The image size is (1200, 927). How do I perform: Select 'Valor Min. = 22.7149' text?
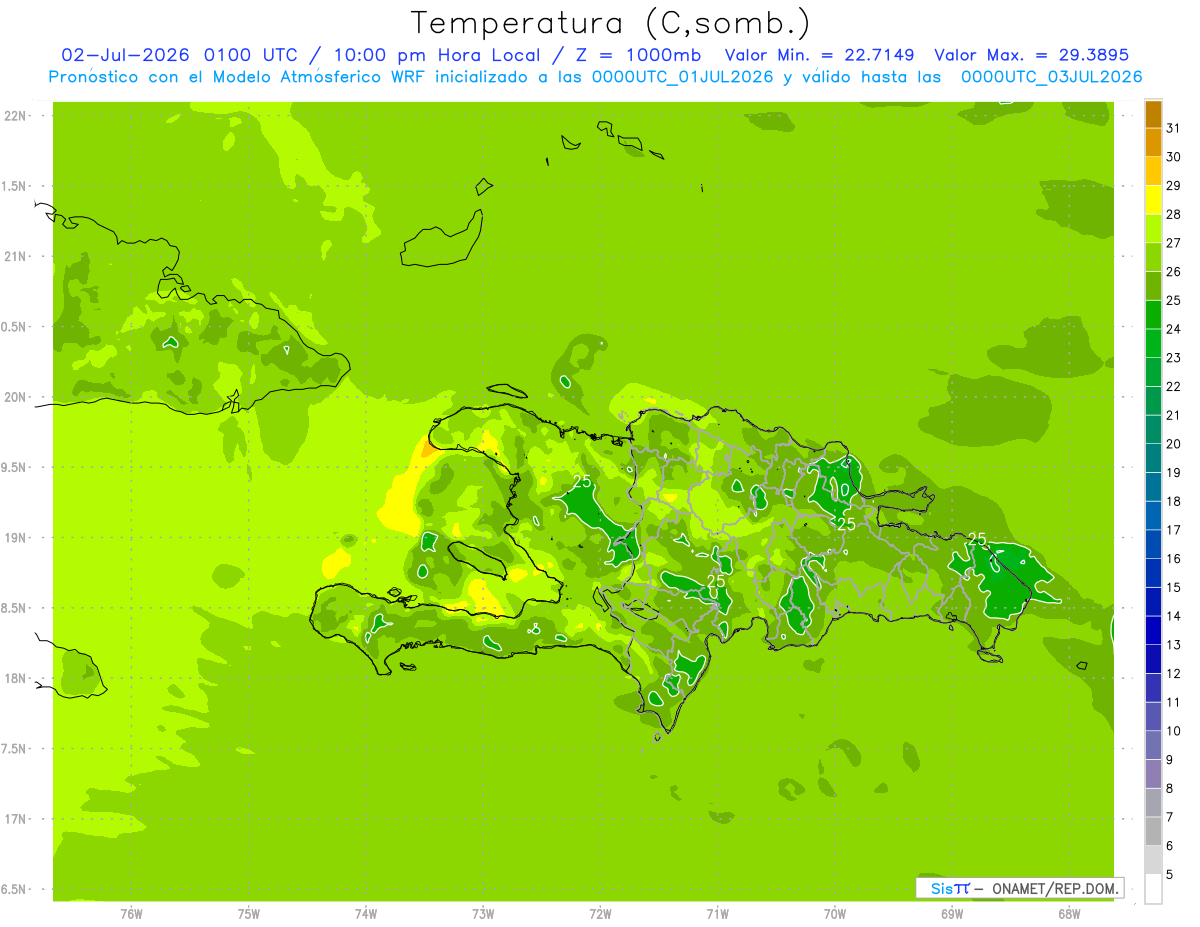coord(820,56)
